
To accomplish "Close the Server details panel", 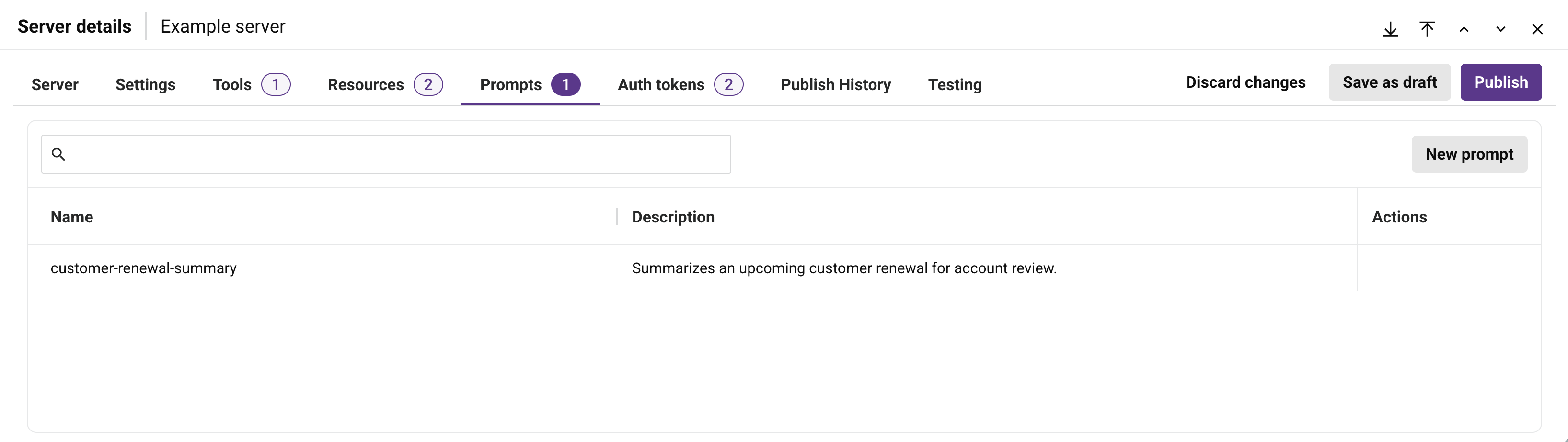I will coord(1537,29).
